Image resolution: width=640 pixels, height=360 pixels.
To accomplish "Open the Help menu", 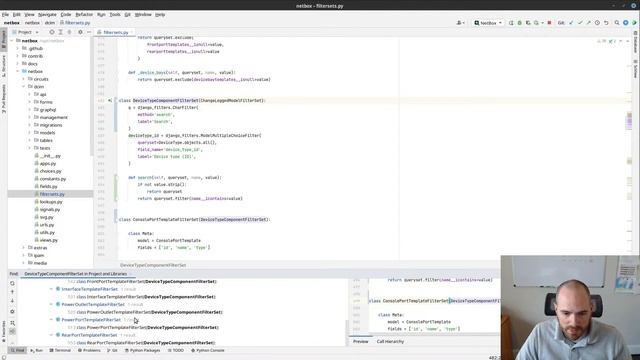I will (x=160, y=14).
